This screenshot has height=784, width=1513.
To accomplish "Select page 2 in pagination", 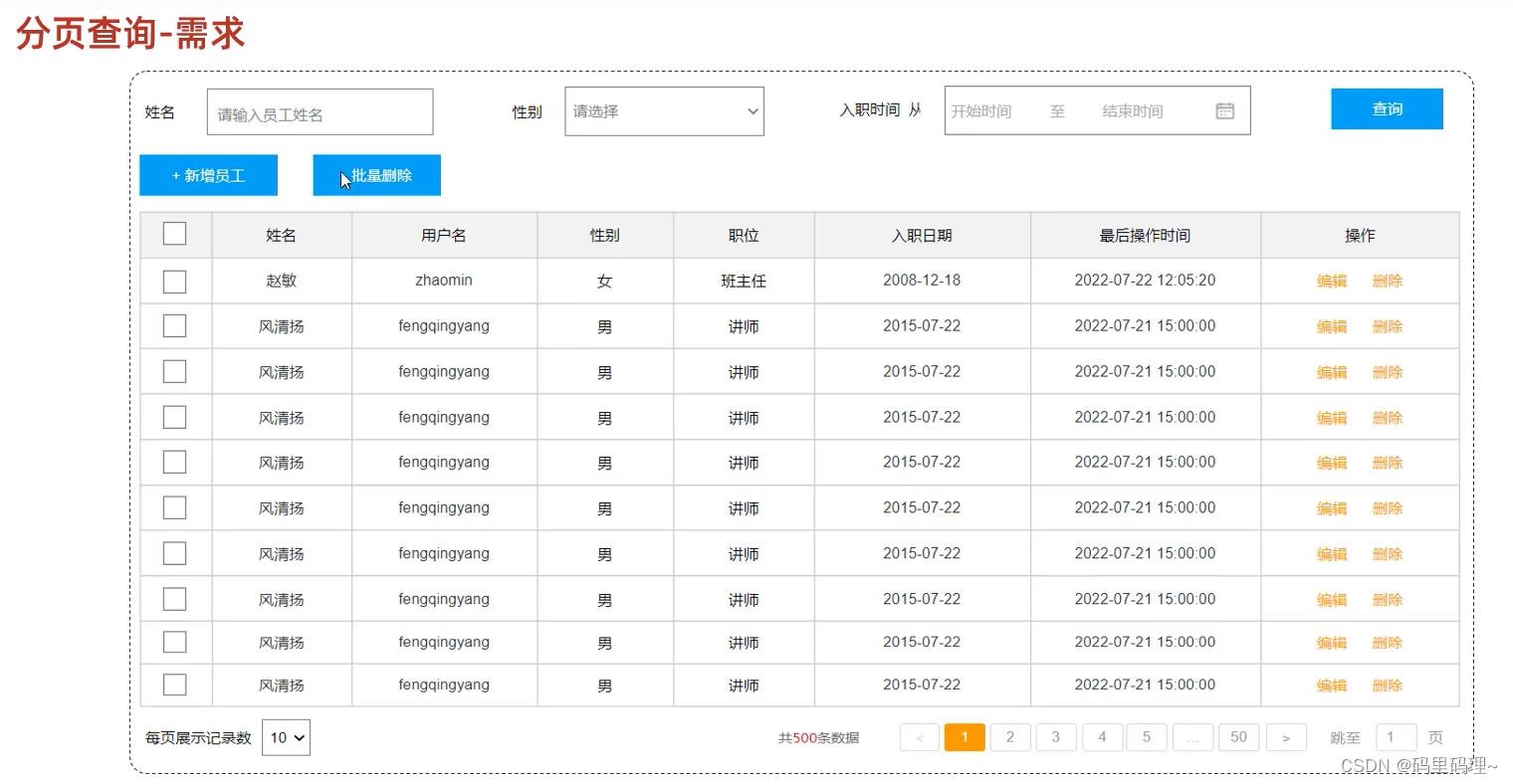I will pos(1010,737).
